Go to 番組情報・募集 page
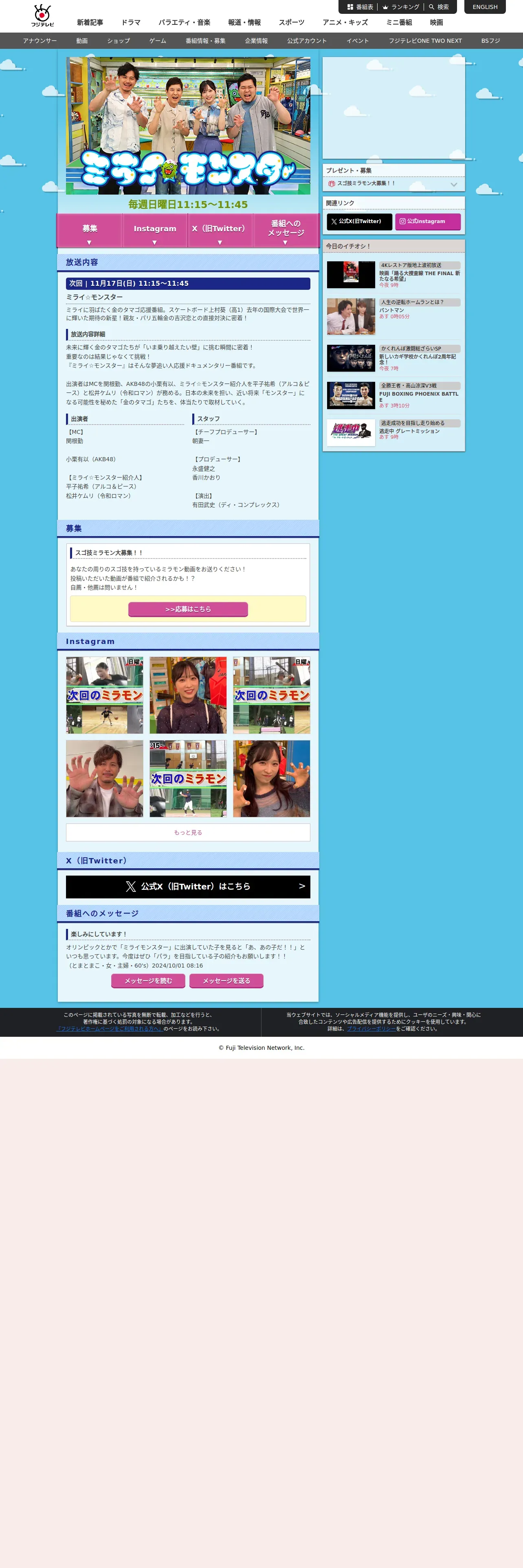The image size is (523, 1568). [205, 41]
